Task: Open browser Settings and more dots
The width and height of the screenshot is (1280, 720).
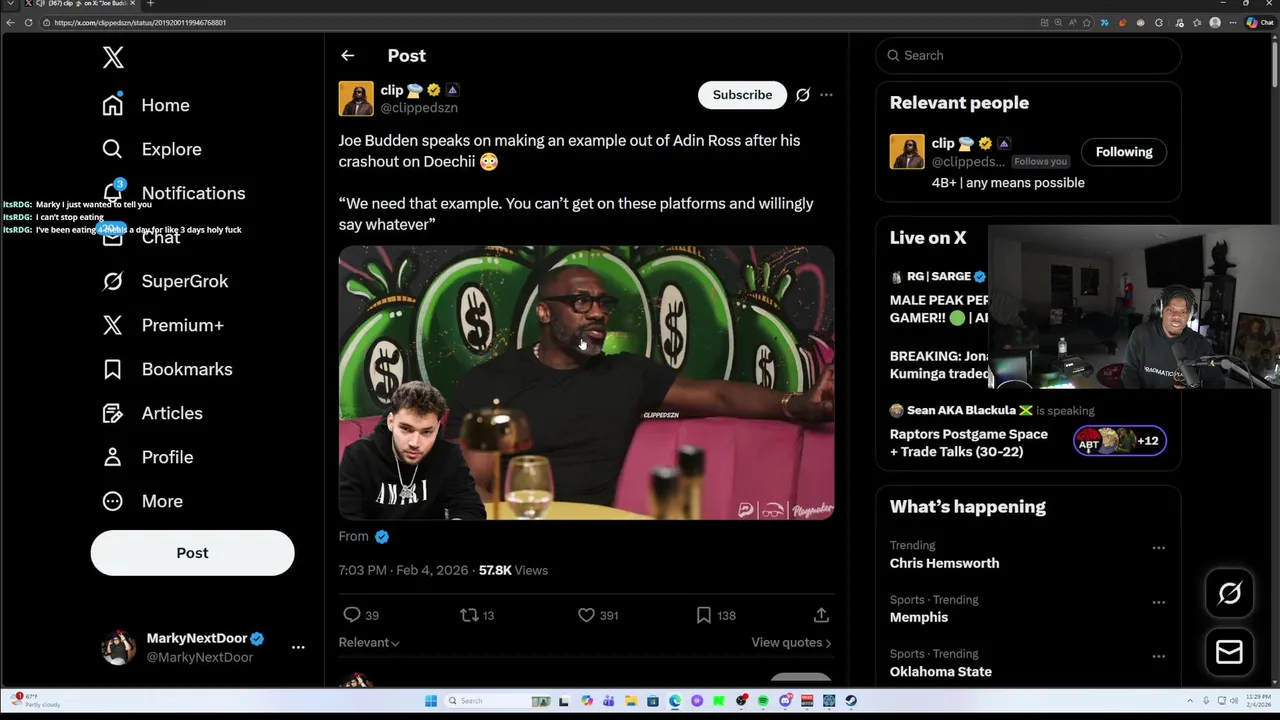Action: [1233, 22]
